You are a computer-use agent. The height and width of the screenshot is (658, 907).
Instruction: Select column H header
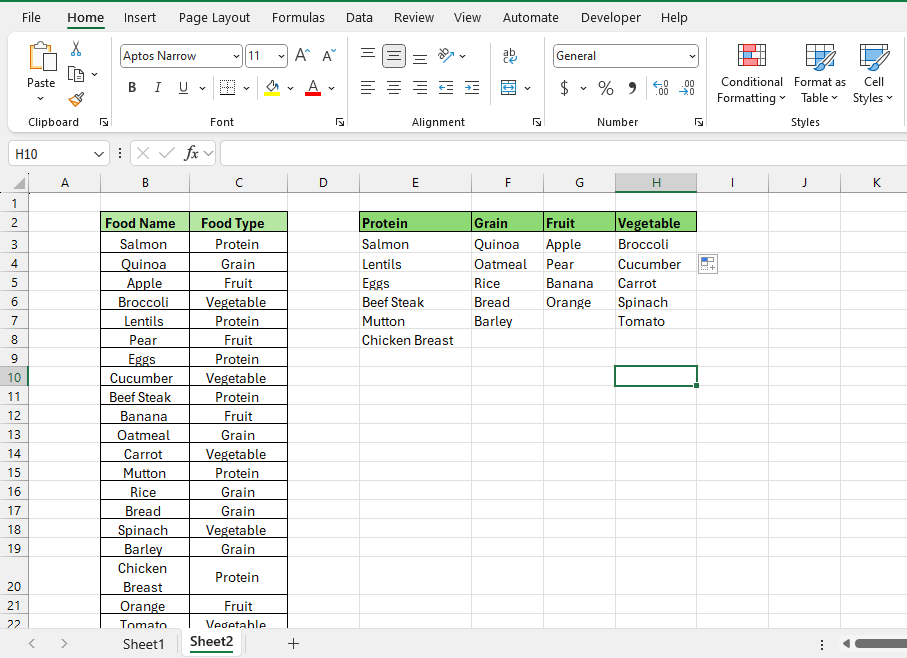[656, 183]
